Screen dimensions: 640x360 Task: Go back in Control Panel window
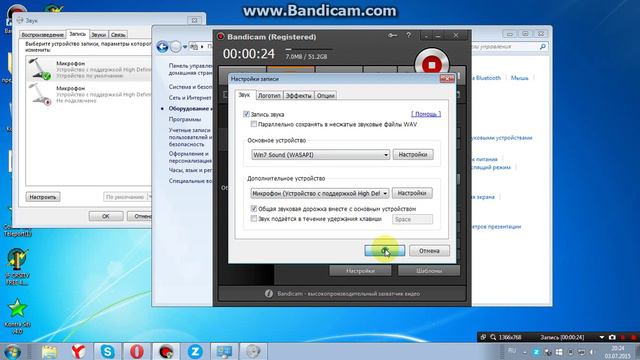[x=162, y=47]
